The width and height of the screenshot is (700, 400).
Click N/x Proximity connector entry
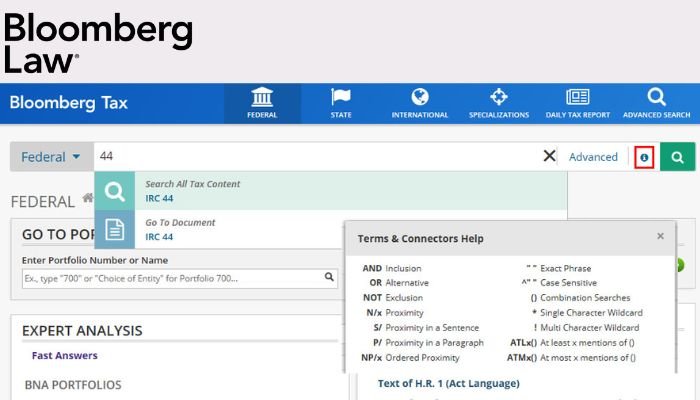point(395,313)
